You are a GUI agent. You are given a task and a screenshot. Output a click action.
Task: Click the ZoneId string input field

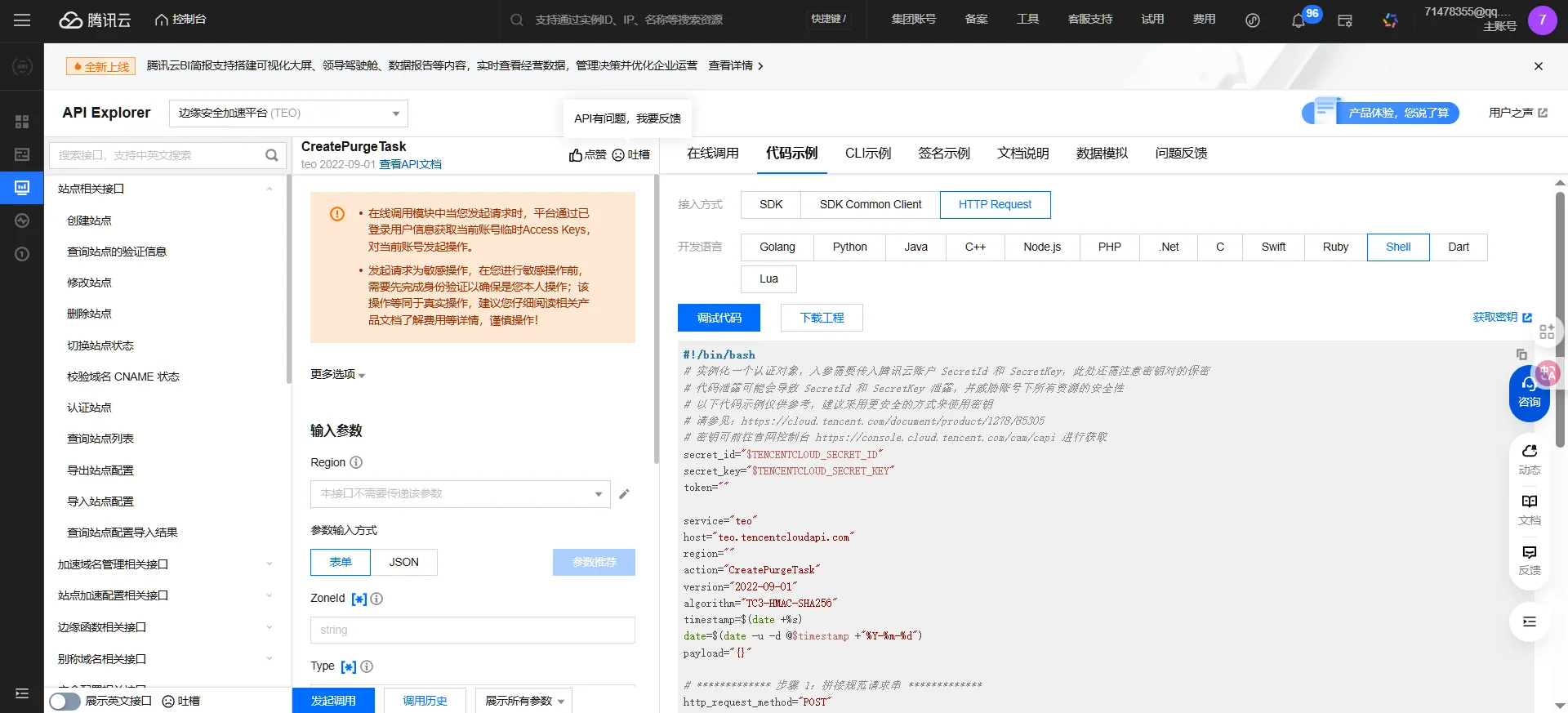473,630
